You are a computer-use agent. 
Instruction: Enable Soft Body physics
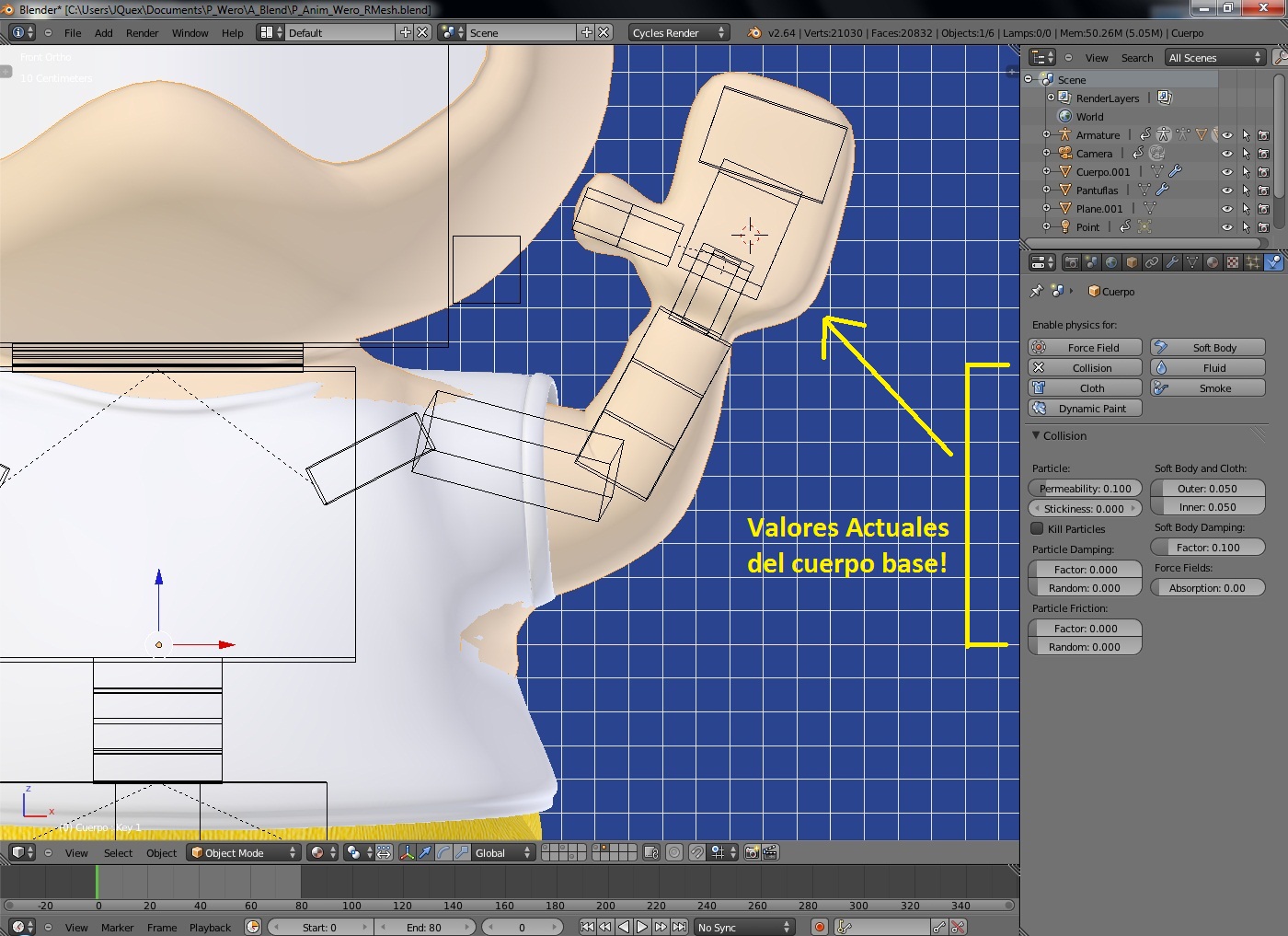click(1208, 348)
